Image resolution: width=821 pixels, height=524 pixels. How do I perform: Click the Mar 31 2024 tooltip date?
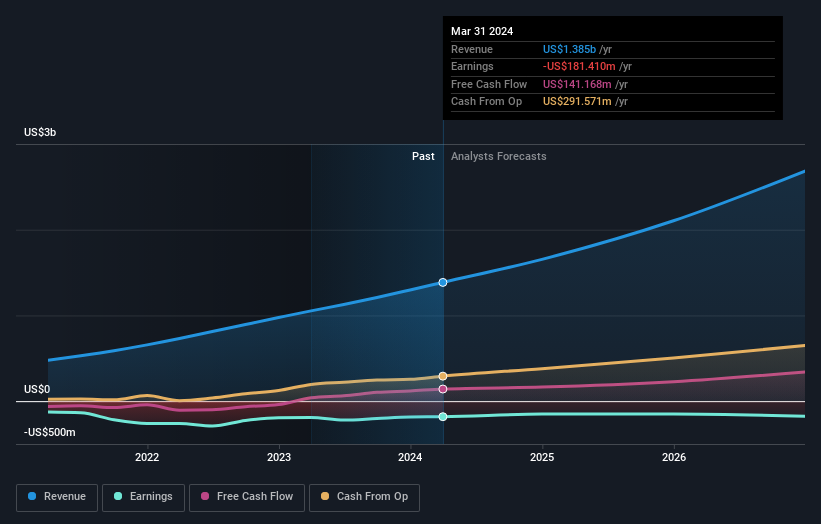coord(482,31)
